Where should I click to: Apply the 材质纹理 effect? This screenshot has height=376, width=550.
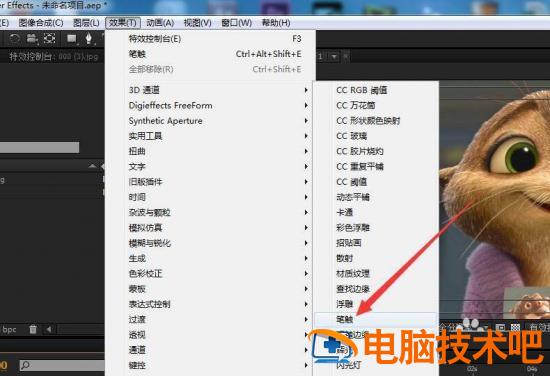pos(376,274)
